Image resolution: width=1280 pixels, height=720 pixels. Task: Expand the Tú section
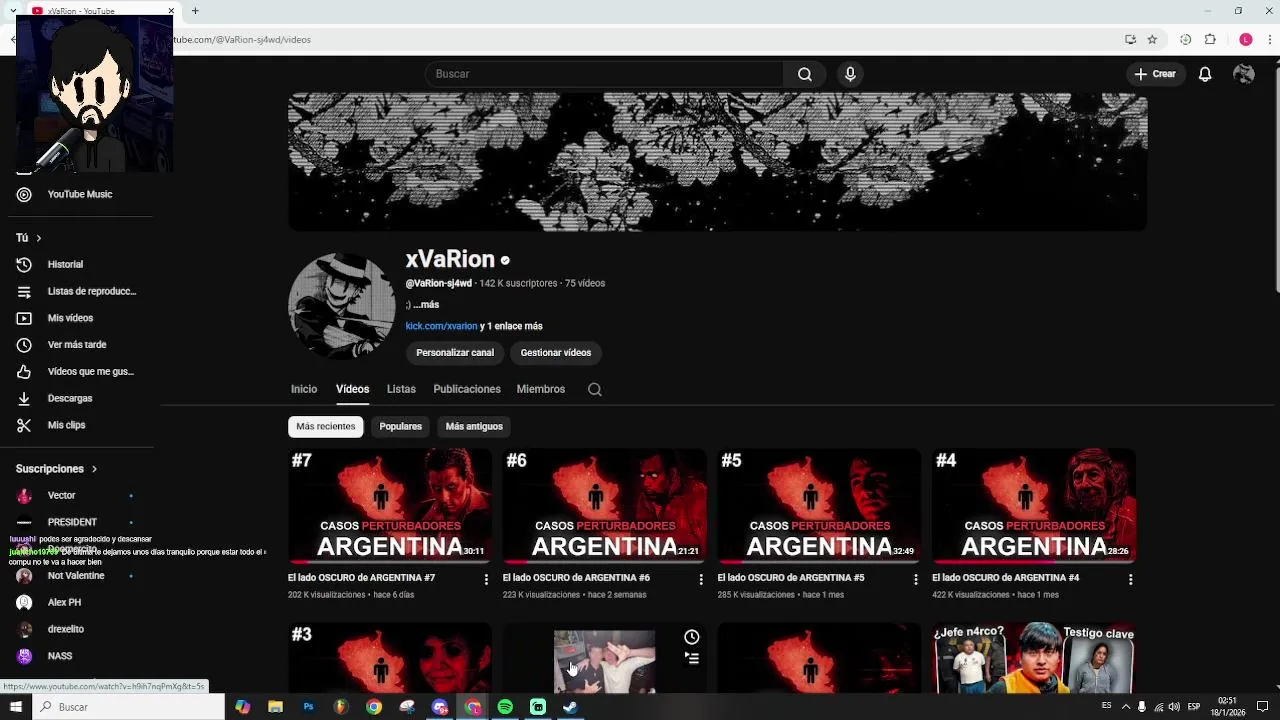28,238
